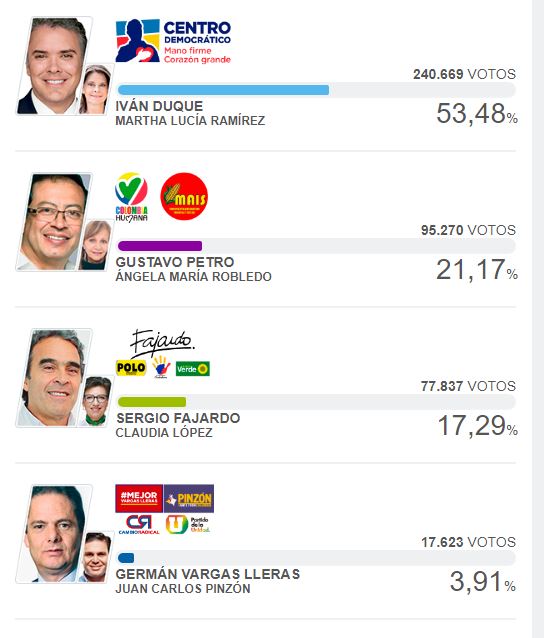
Task: Click Duque's blue vote progress bar
Action: (223, 90)
